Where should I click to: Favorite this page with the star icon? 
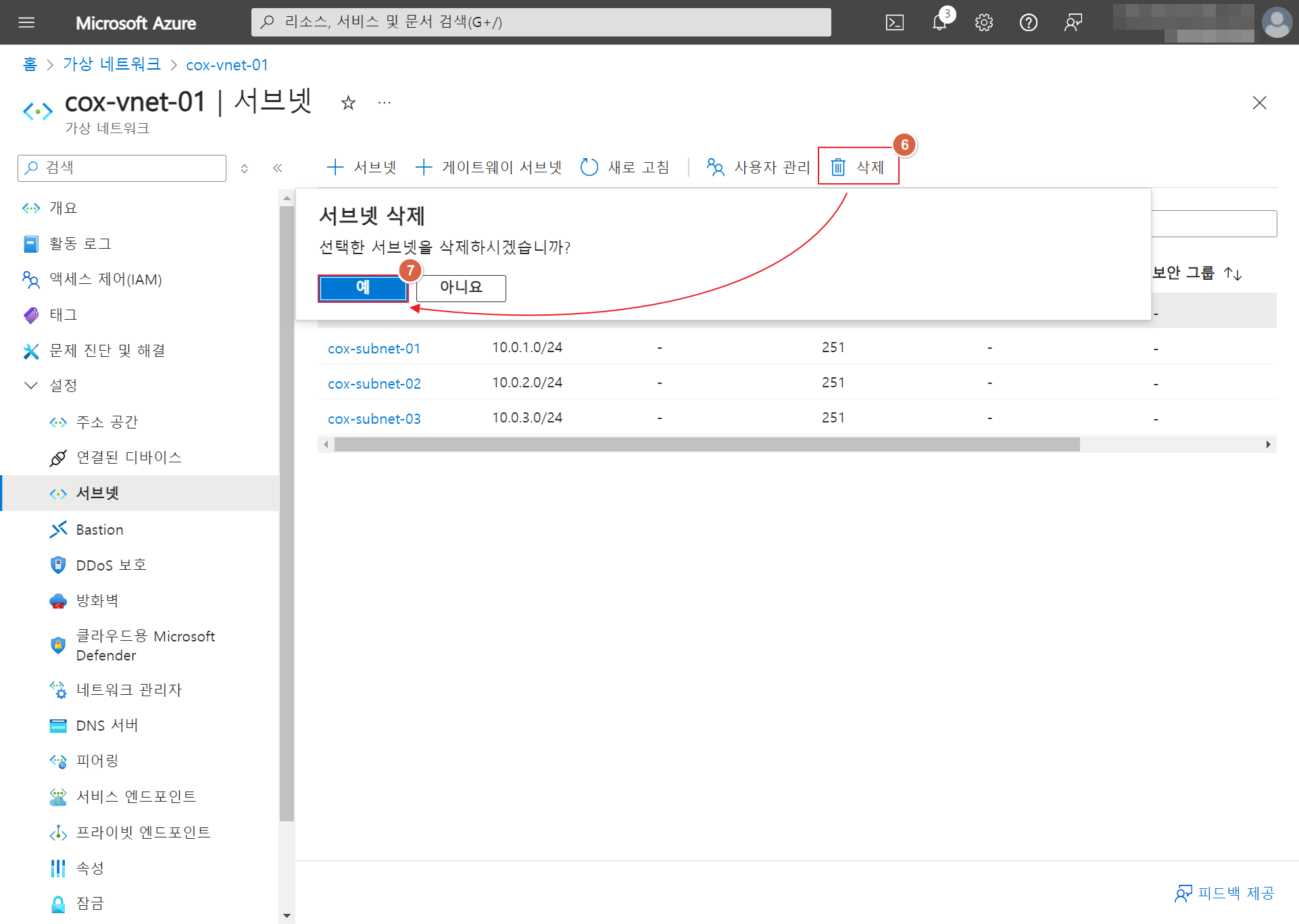click(x=348, y=103)
